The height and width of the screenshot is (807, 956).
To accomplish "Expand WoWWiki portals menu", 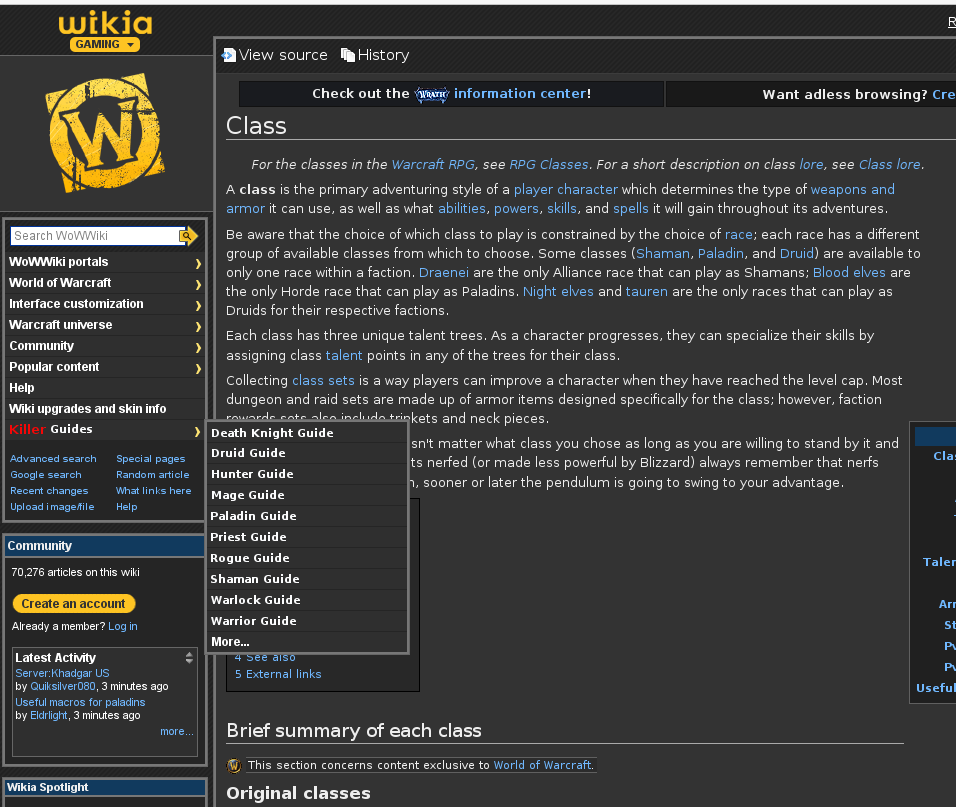I will pyautogui.click(x=105, y=262).
